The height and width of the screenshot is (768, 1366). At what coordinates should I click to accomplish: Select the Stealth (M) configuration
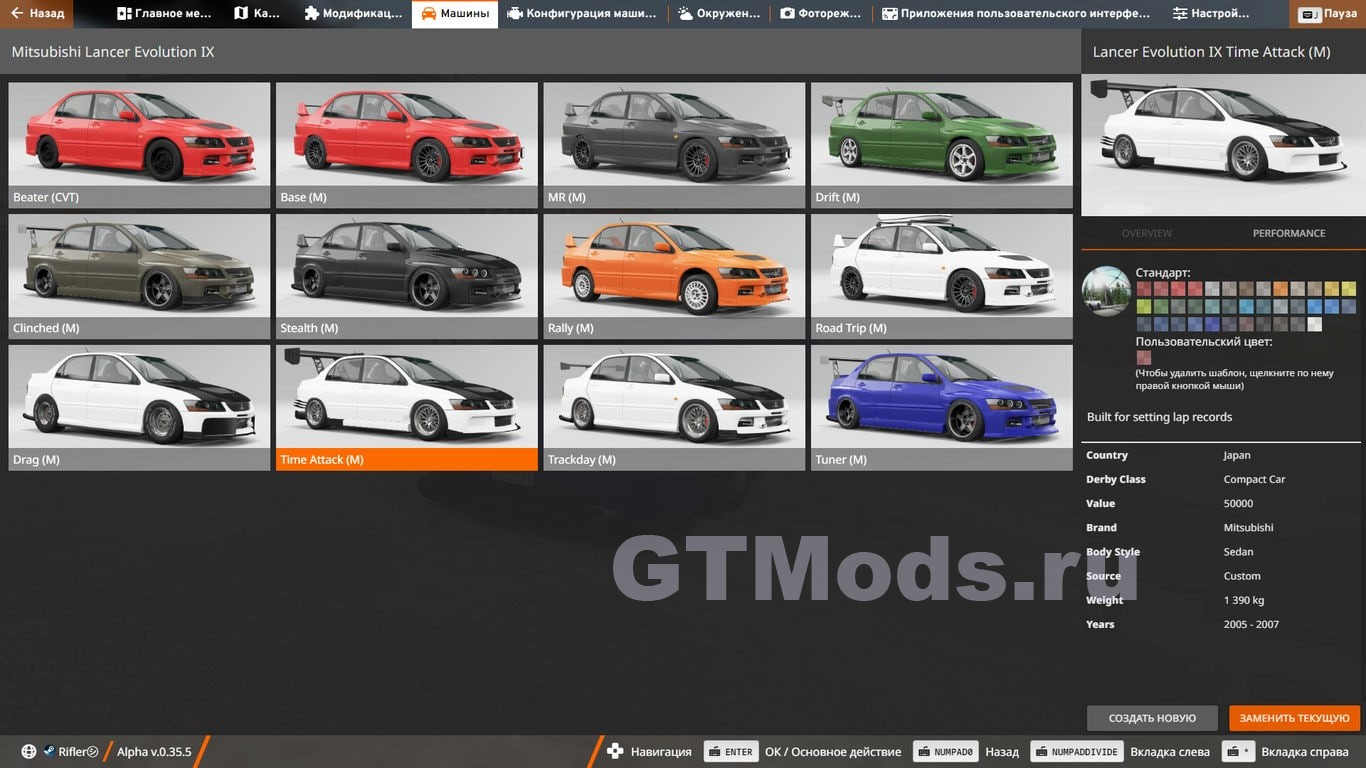pos(407,276)
